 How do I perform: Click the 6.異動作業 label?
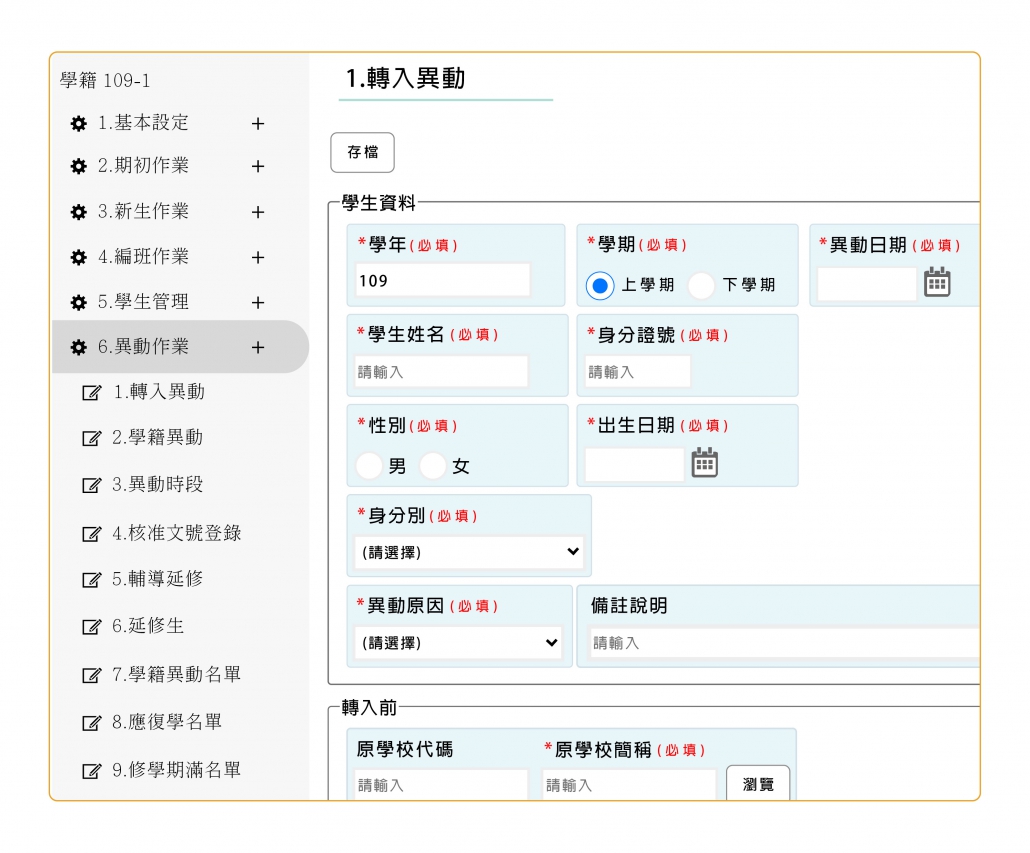(143, 347)
